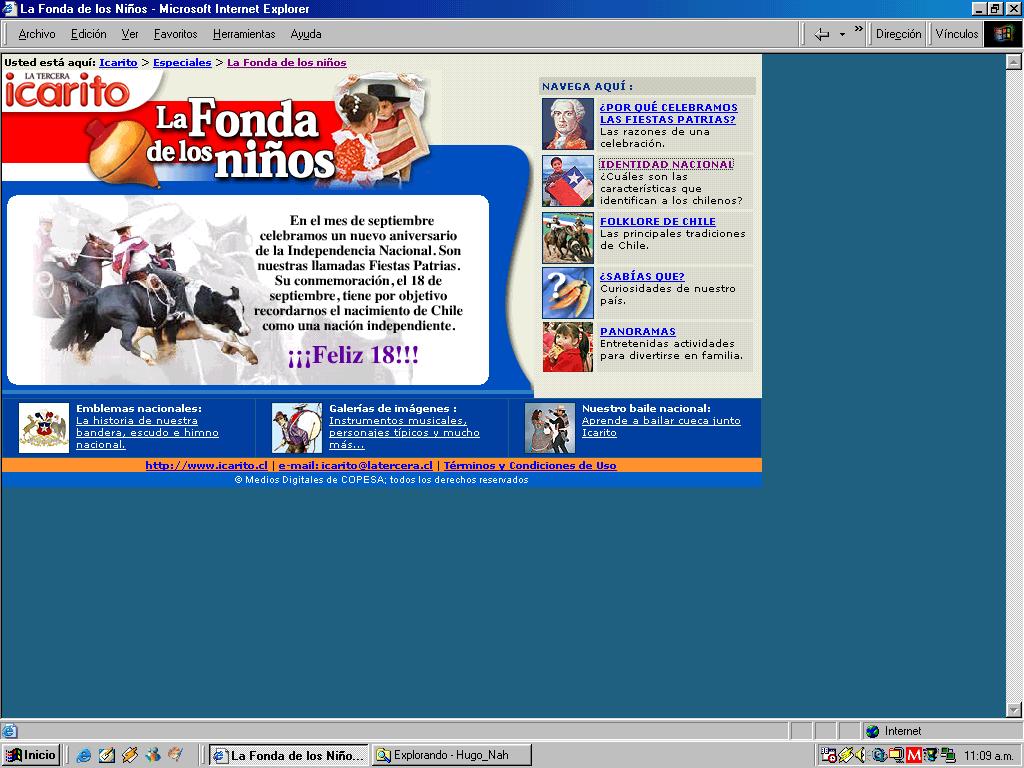
Task: Open the Archivo menu
Action: (37, 34)
